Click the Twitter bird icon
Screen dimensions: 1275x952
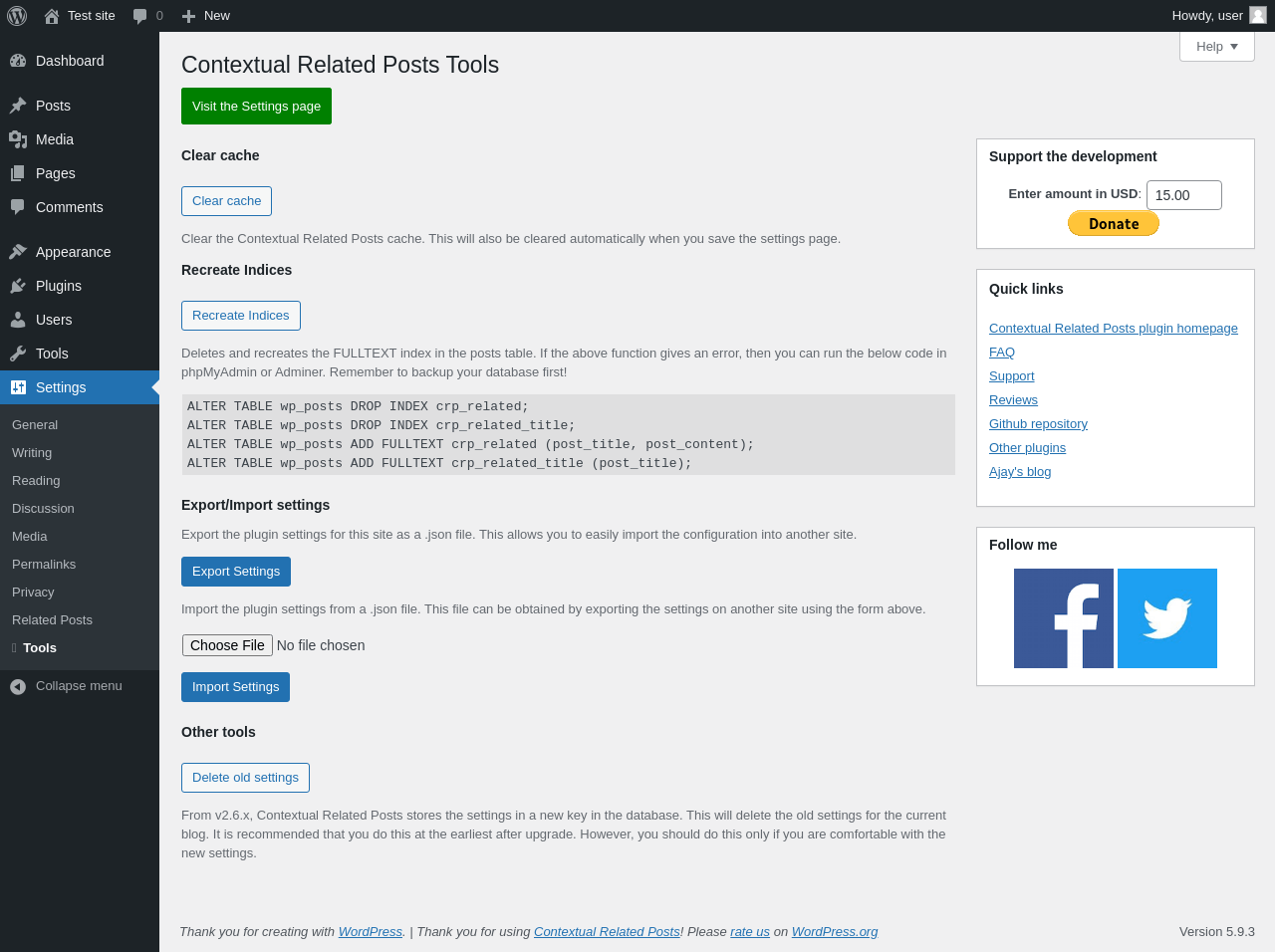click(1167, 618)
